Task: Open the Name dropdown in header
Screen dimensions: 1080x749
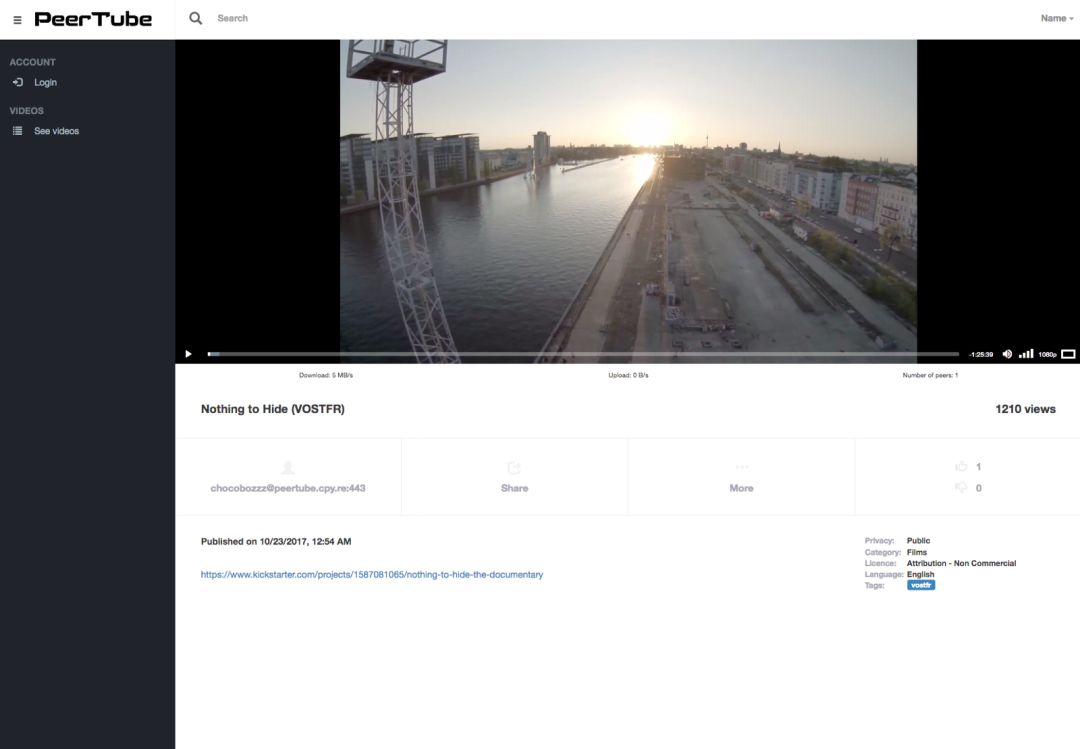Action: [1056, 18]
